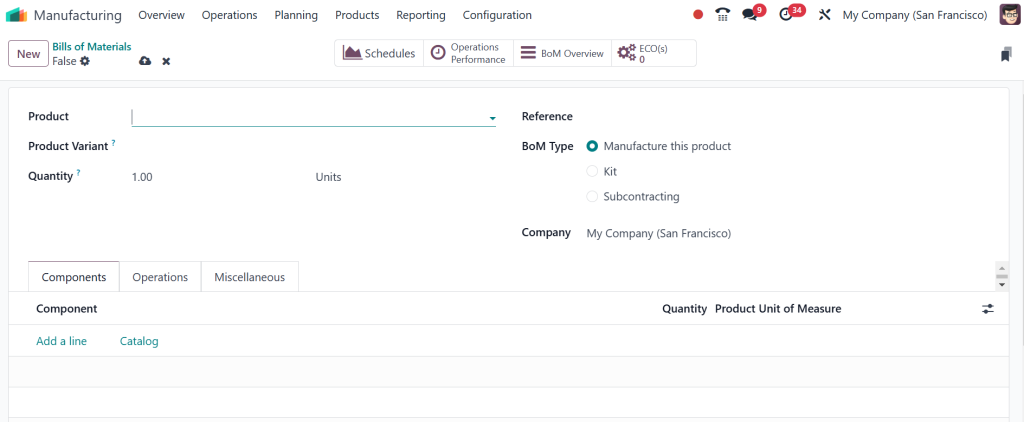Open Operations Performance smart button
Image resolution: width=1024 pixels, height=422 pixels.
(468, 54)
